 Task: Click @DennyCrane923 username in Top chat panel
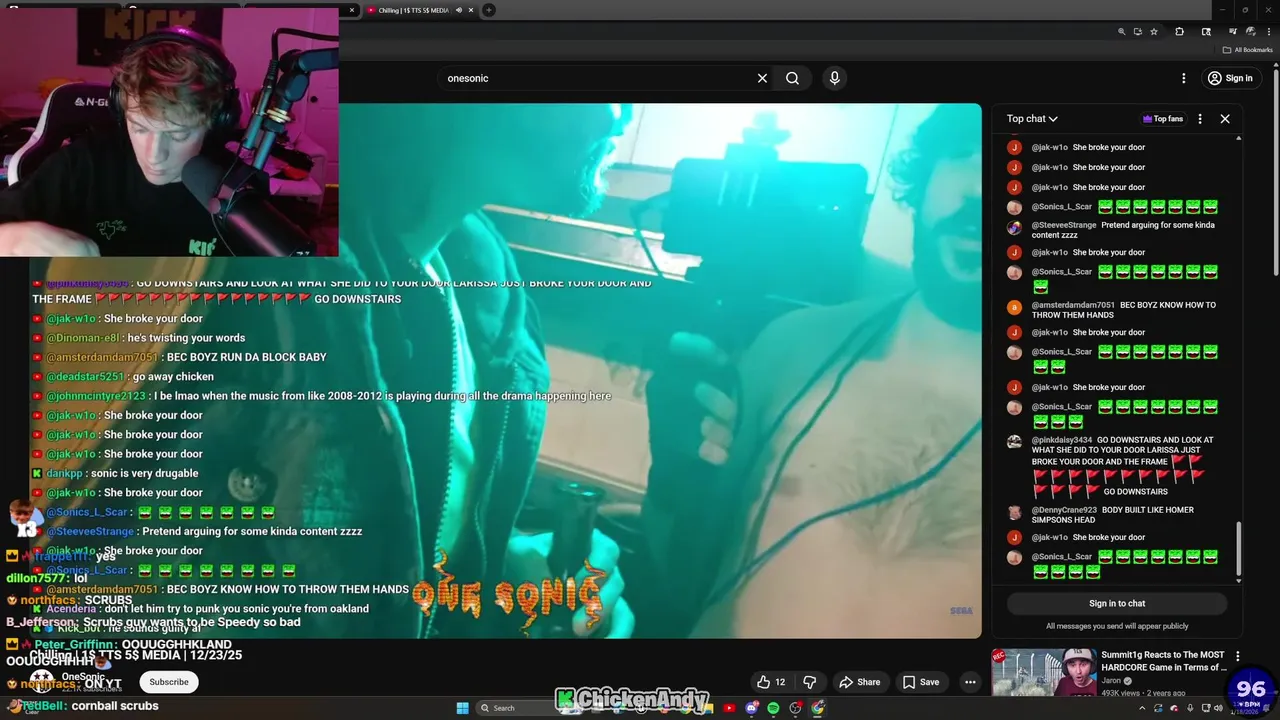click(1064, 510)
